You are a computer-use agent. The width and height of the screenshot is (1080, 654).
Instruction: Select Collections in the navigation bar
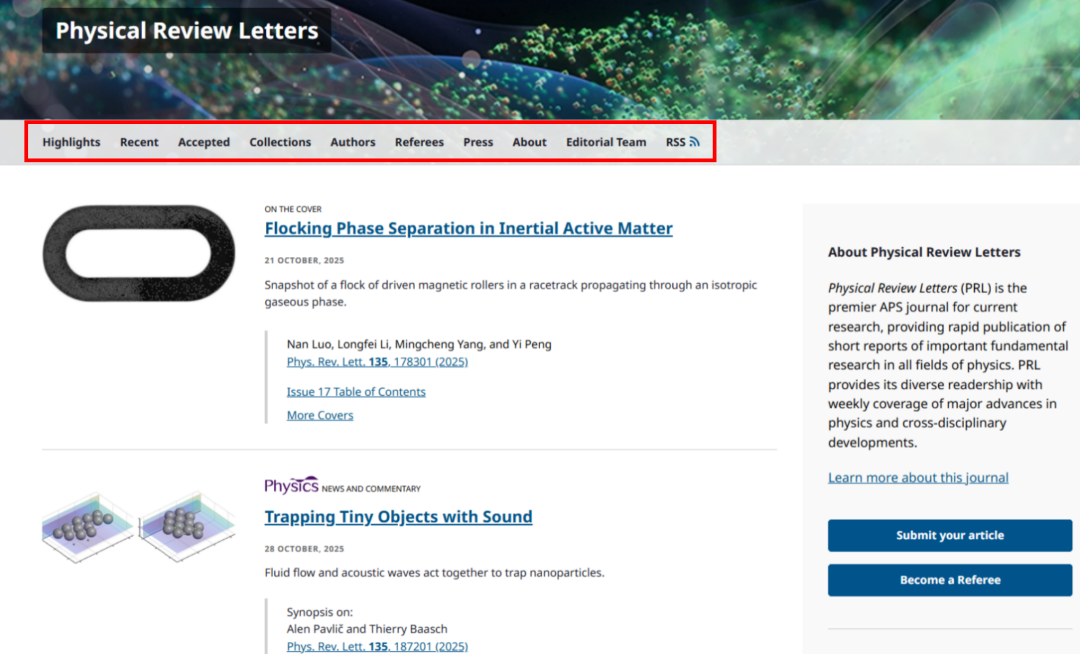point(280,142)
